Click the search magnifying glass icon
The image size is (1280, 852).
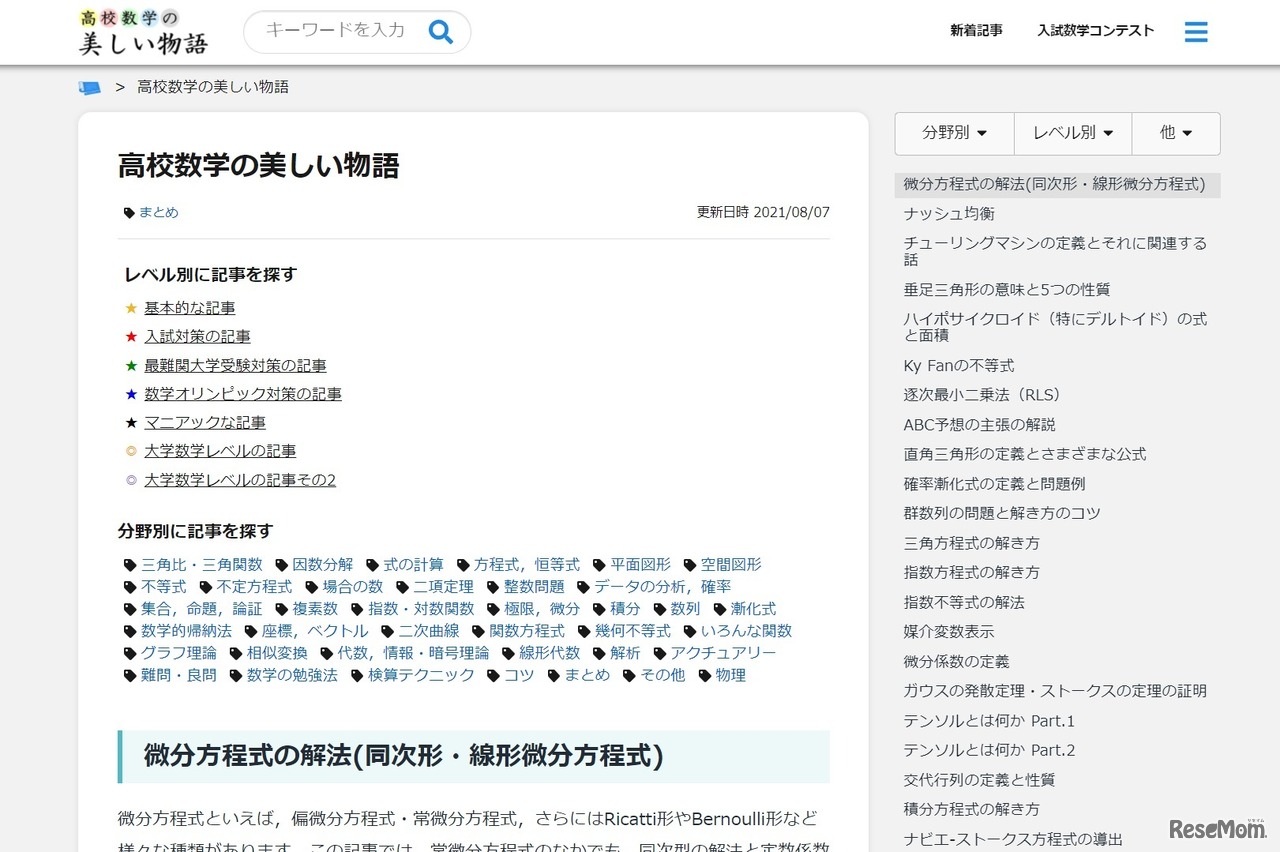tap(440, 31)
